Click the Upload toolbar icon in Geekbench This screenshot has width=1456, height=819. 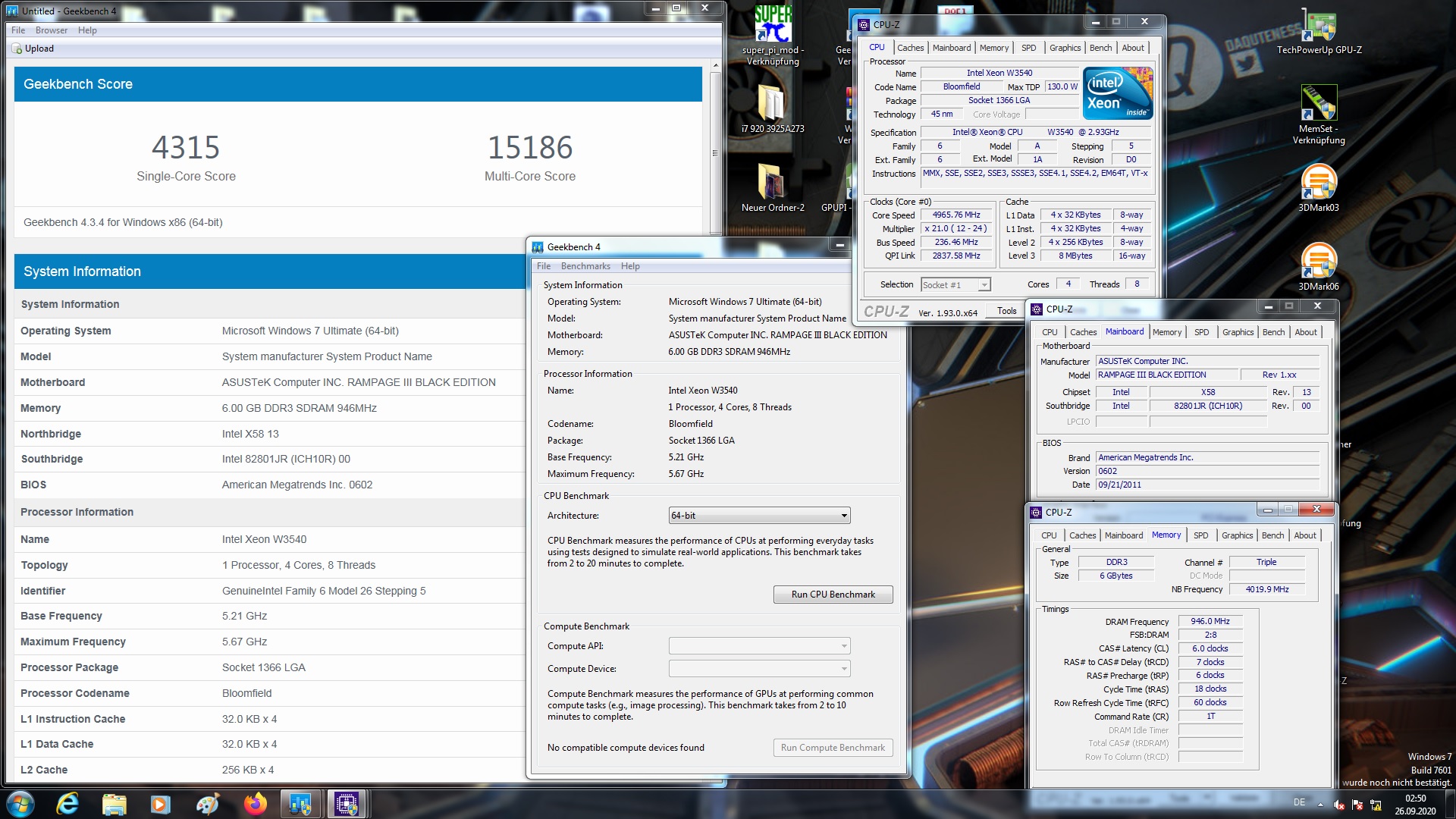point(17,49)
